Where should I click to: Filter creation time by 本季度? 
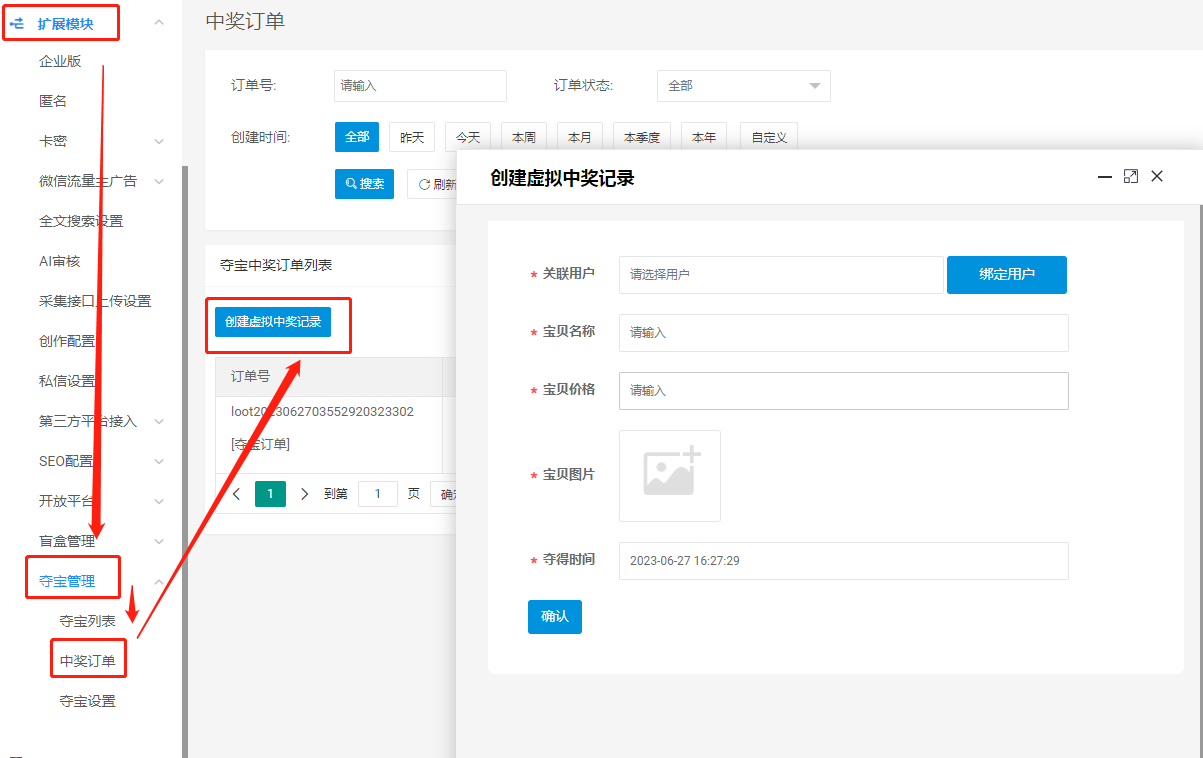tap(642, 137)
